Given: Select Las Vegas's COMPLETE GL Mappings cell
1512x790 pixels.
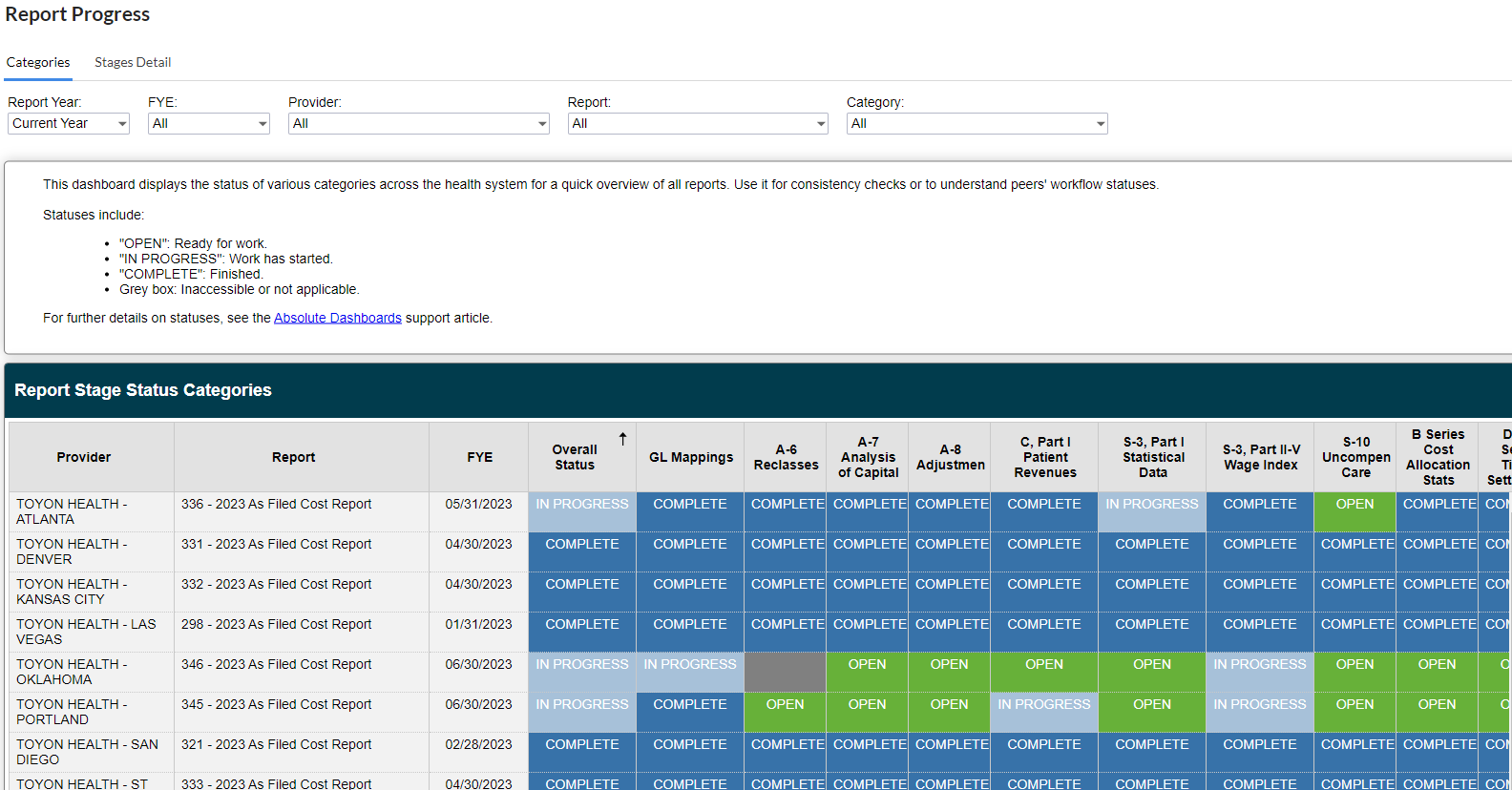Looking at the screenshot, I should pyautogui.click(x=690, y=632).
